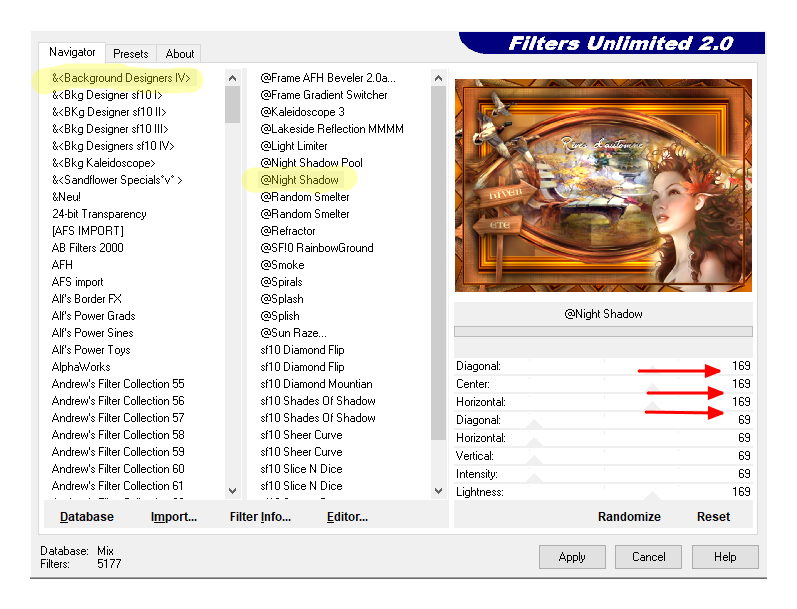Choose @Frame Gradient Switcher filter

pyautogui.click(x=324, y=95)
